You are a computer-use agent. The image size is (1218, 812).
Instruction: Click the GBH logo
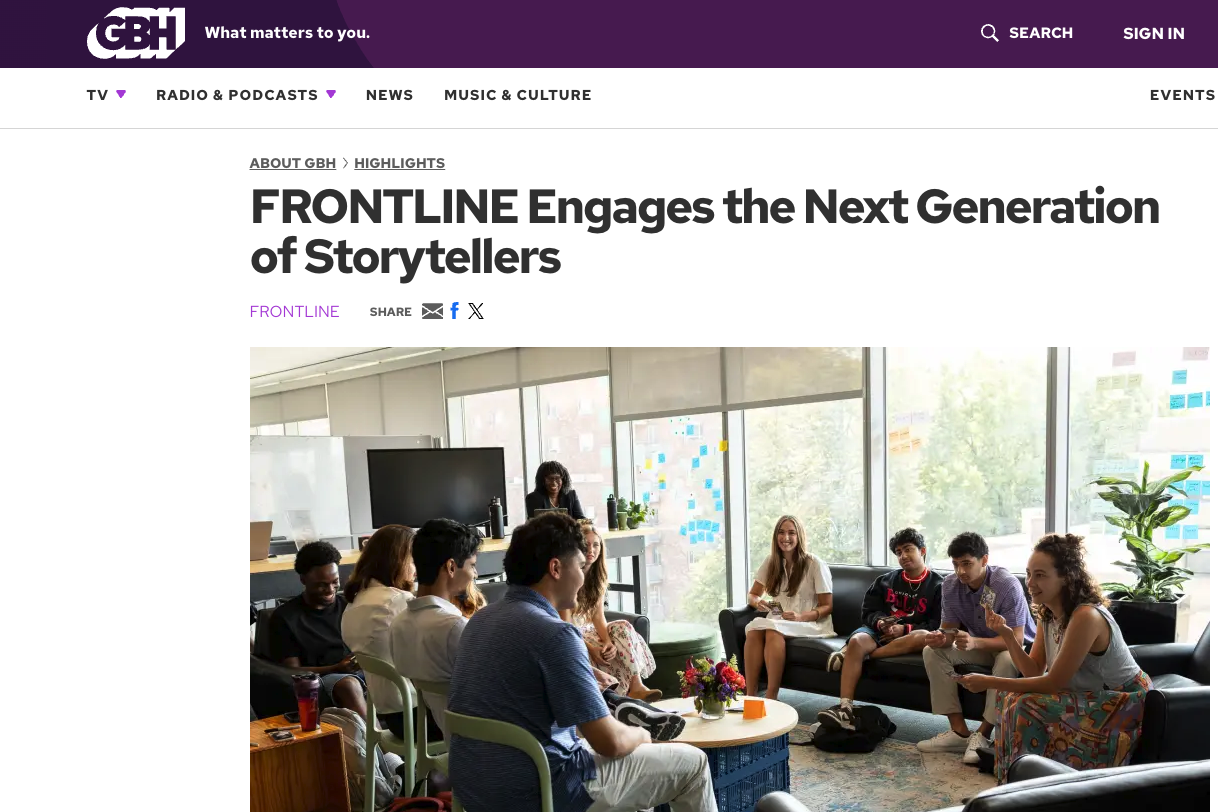pos(136,33)
